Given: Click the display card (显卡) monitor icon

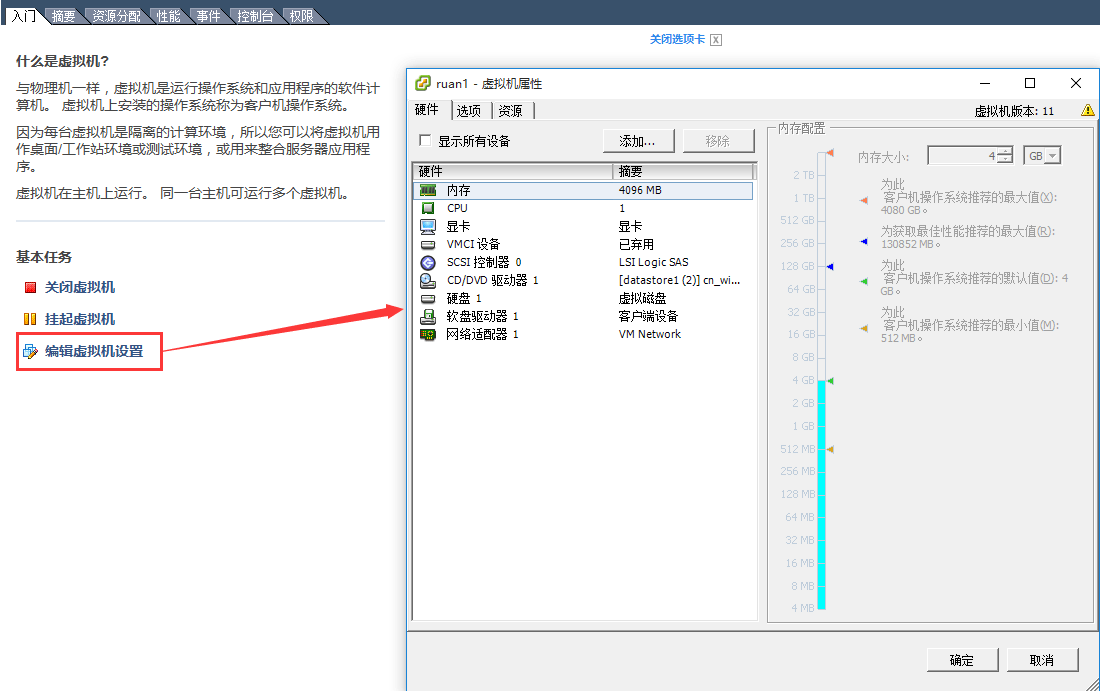Looking at the screenshot, I should tap(428, 226).
